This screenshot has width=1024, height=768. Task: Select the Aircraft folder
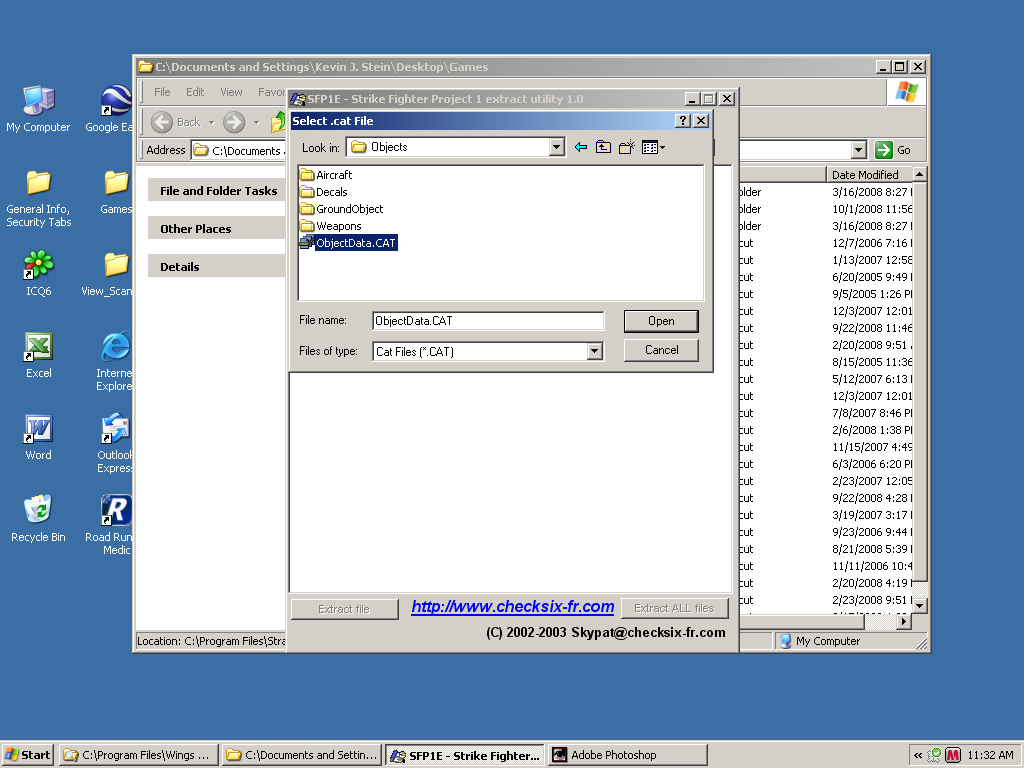coord(326,175)
